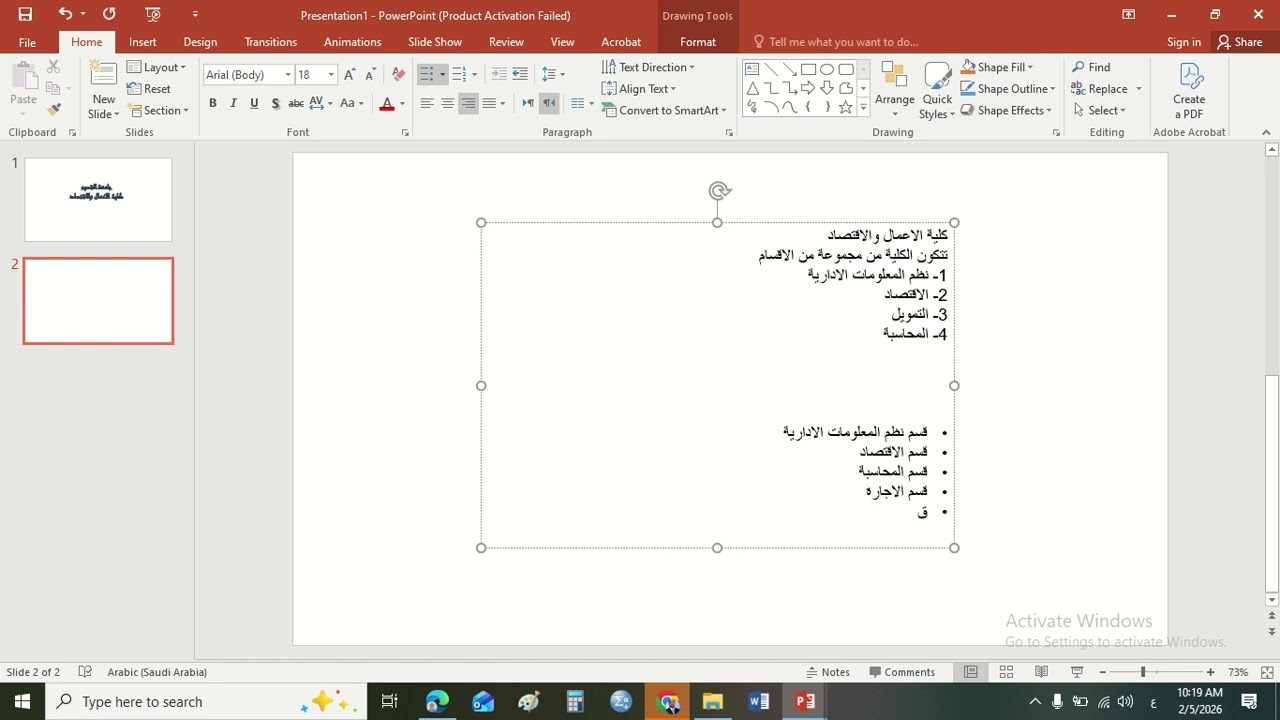Save the presentation with the floppy icon
Viewport: 1280px width, 720px height.
[x=25, y=14]
